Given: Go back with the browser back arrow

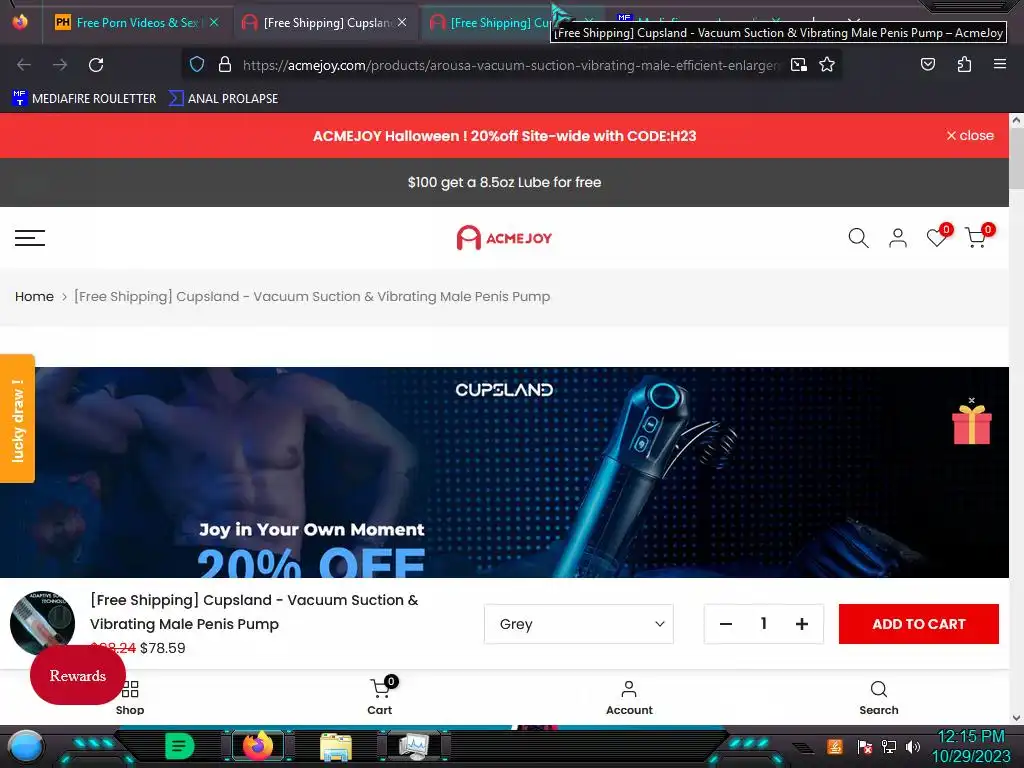Looking at the screenshot, I should click(24, 65).
